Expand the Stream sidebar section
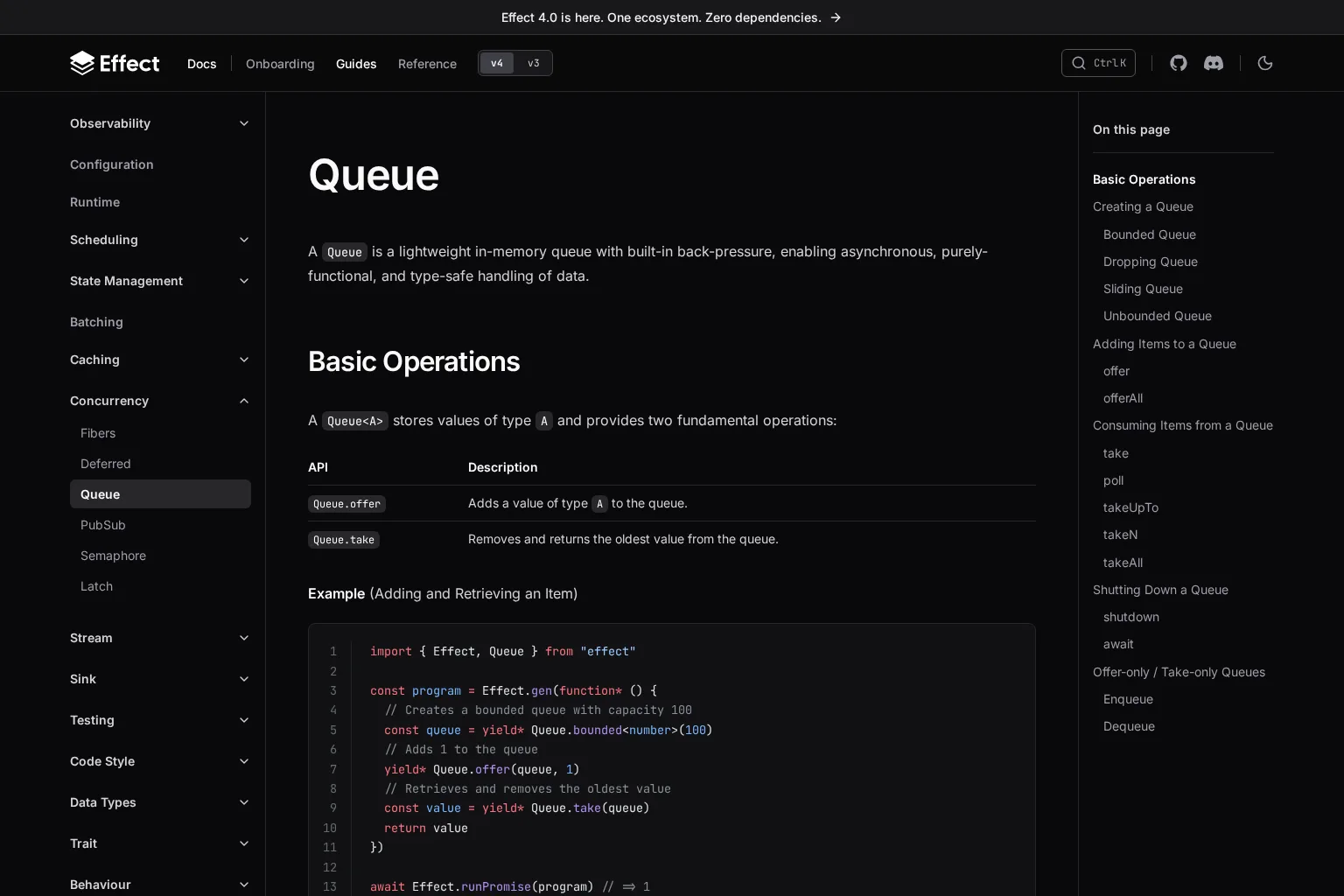The width and height of the screenshot is (1344, 896). [x=160, y=638]
